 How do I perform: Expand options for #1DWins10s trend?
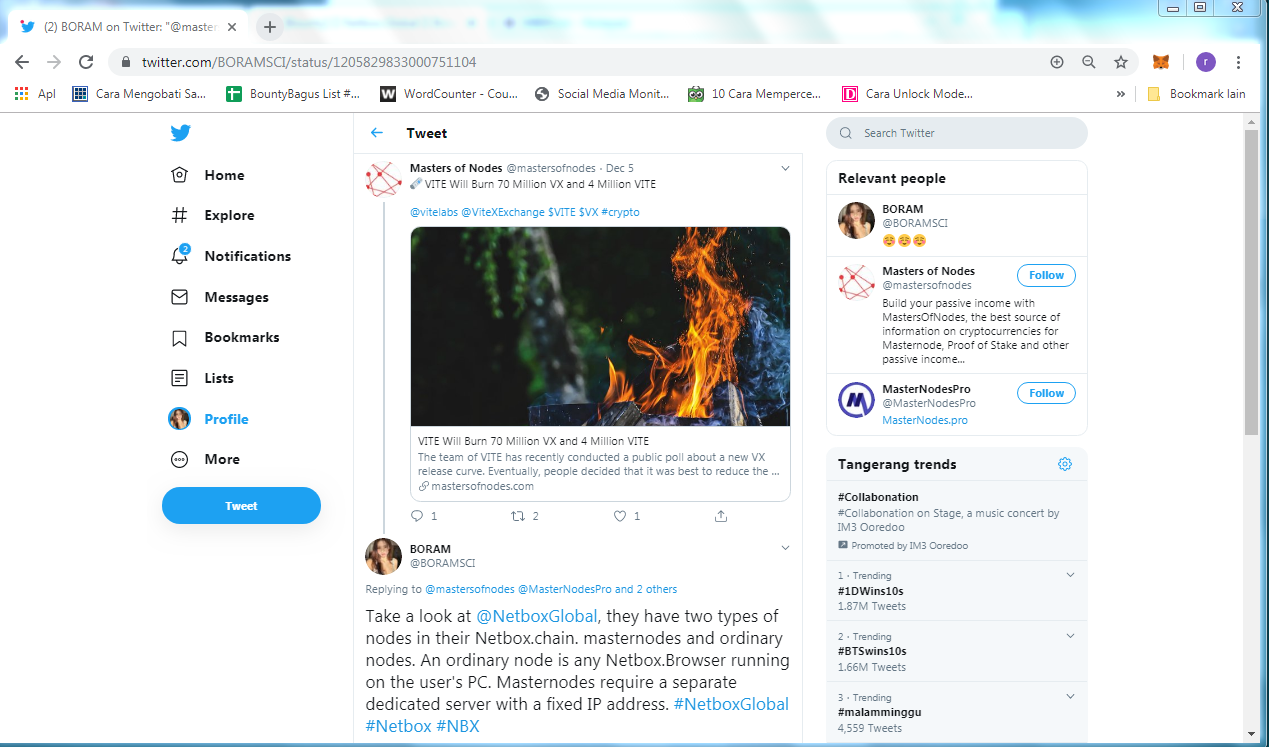click(1070, 575)
